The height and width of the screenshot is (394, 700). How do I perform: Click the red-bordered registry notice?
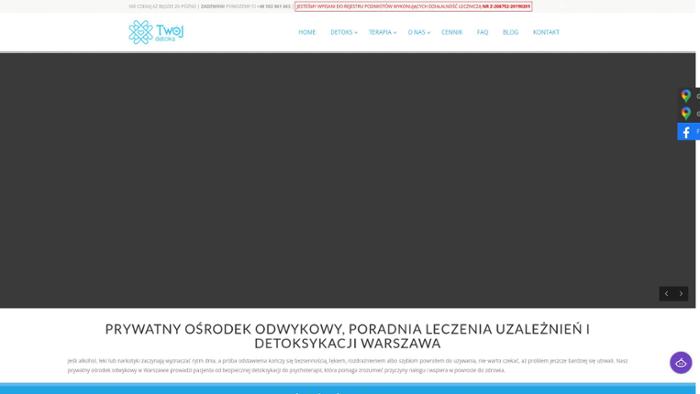point(413,6)
